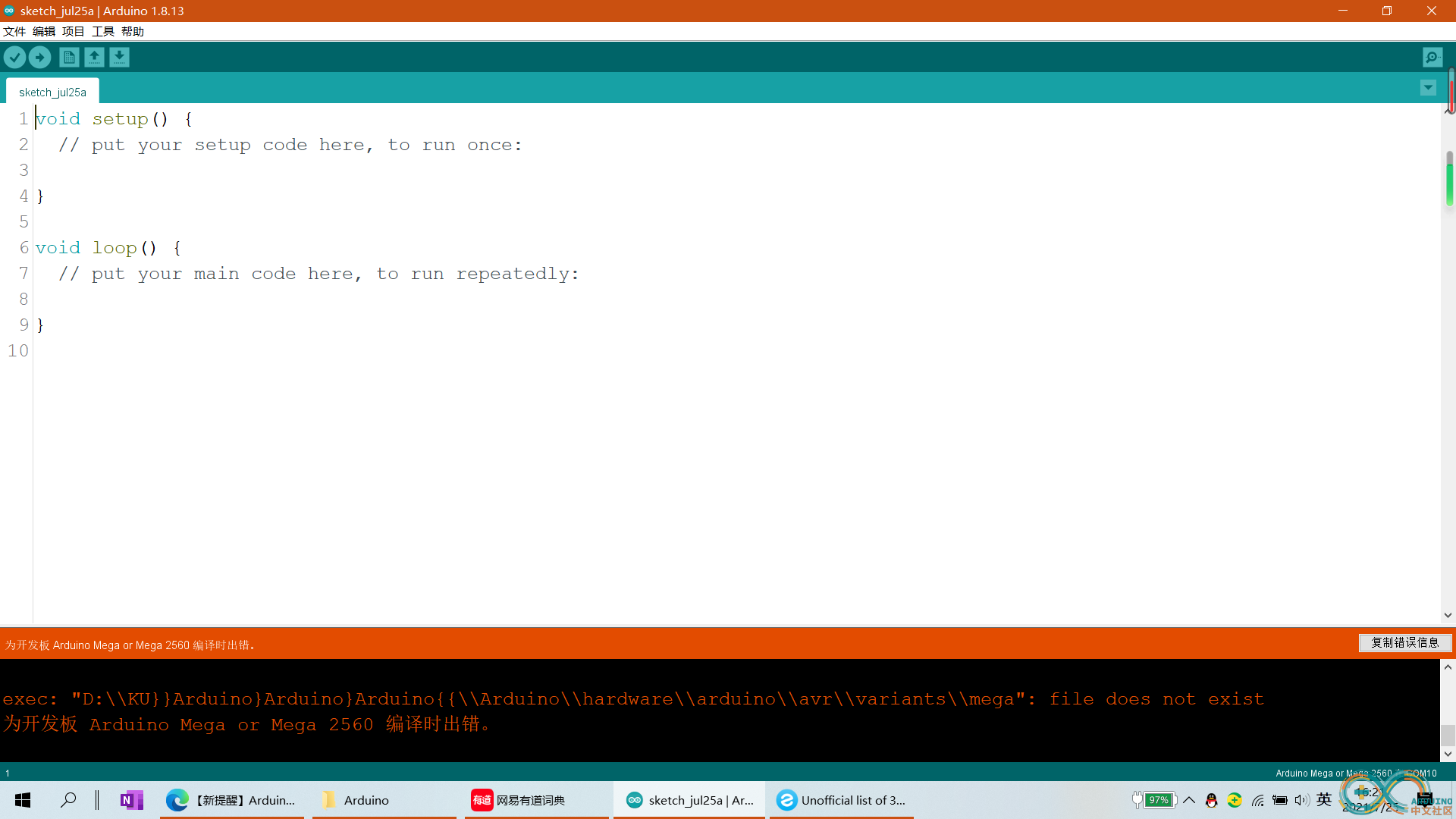The image size is (1456, 819).
Task: Toggle the 英 input language indicator
Action: coord(1324,799)
